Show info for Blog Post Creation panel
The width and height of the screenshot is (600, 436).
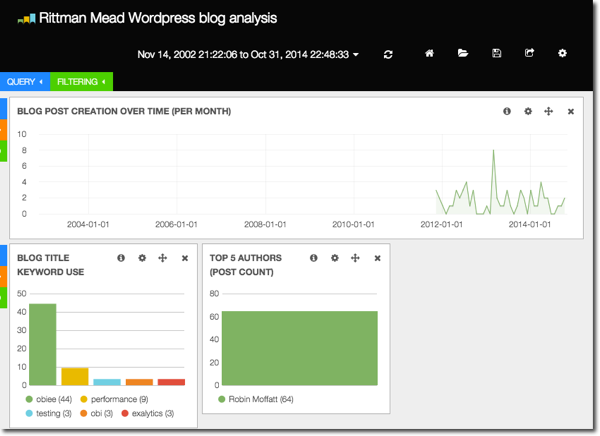point(507,111)
